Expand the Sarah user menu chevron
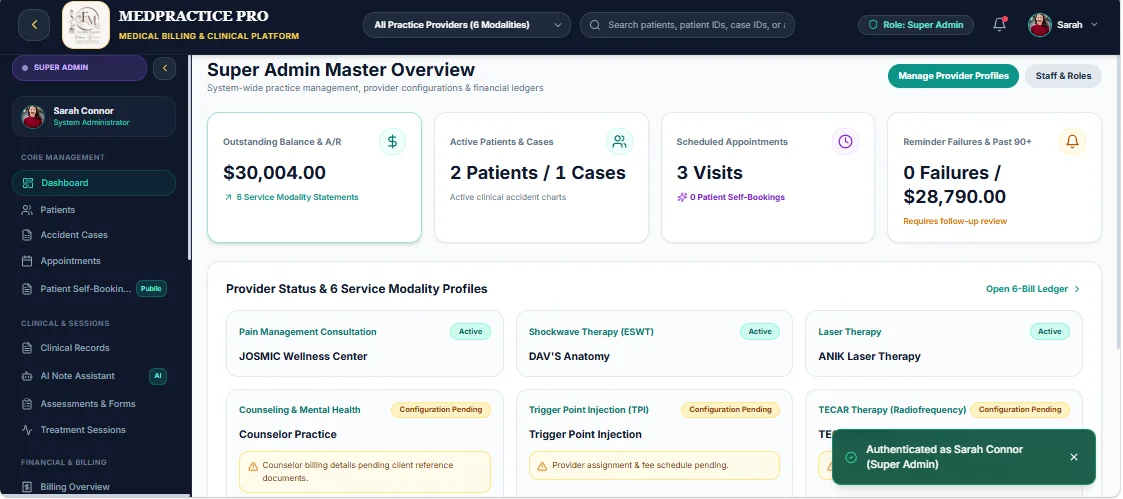Viewport: 1123px width, 499px height. click(1094, 25)
